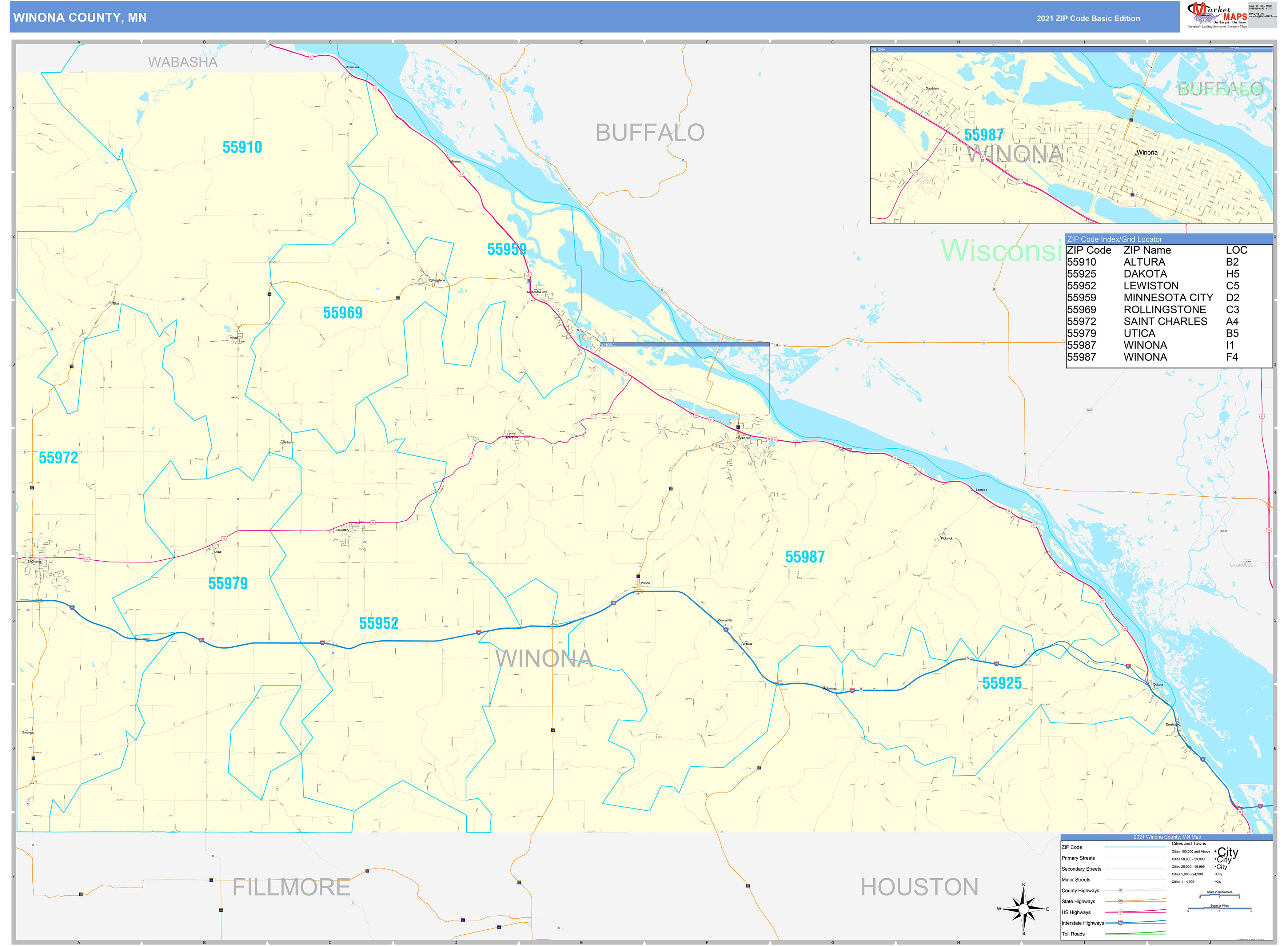
Task: Click the HOUSTON county label
Action: click(x=919, y=887)
